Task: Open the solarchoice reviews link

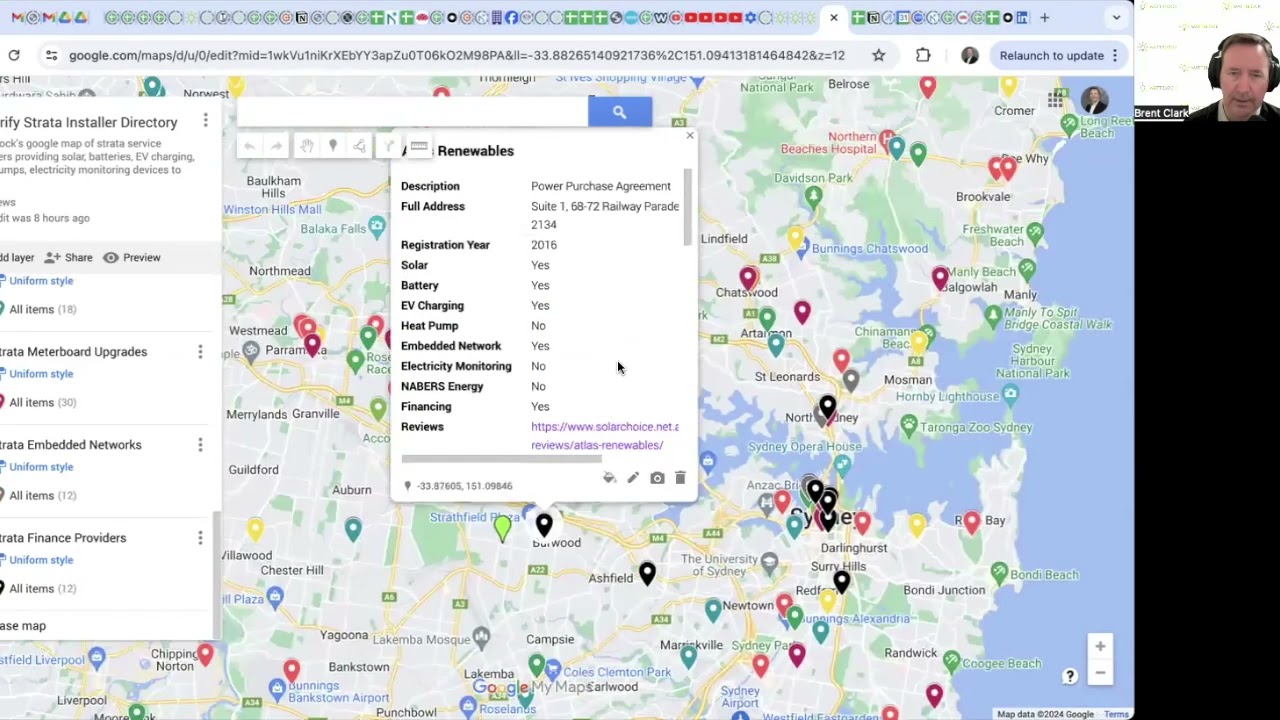Action: 604,436
